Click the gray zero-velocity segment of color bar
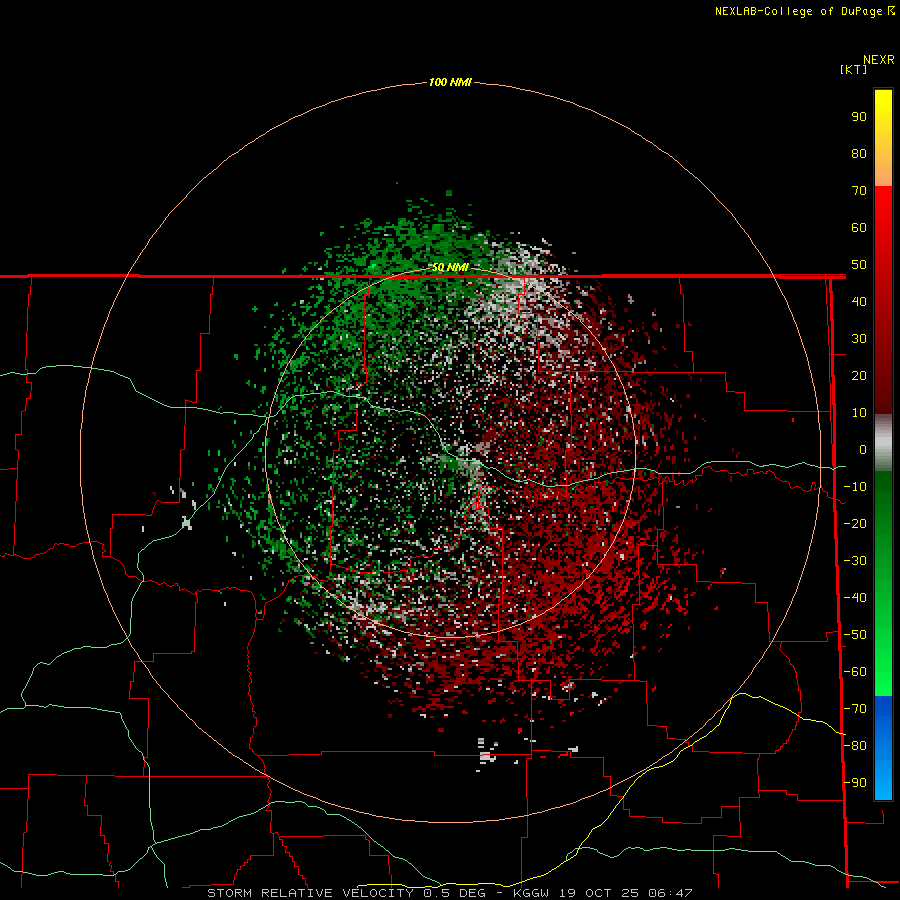The height and width of the screenshot is (900, 900). pos(883,443)
